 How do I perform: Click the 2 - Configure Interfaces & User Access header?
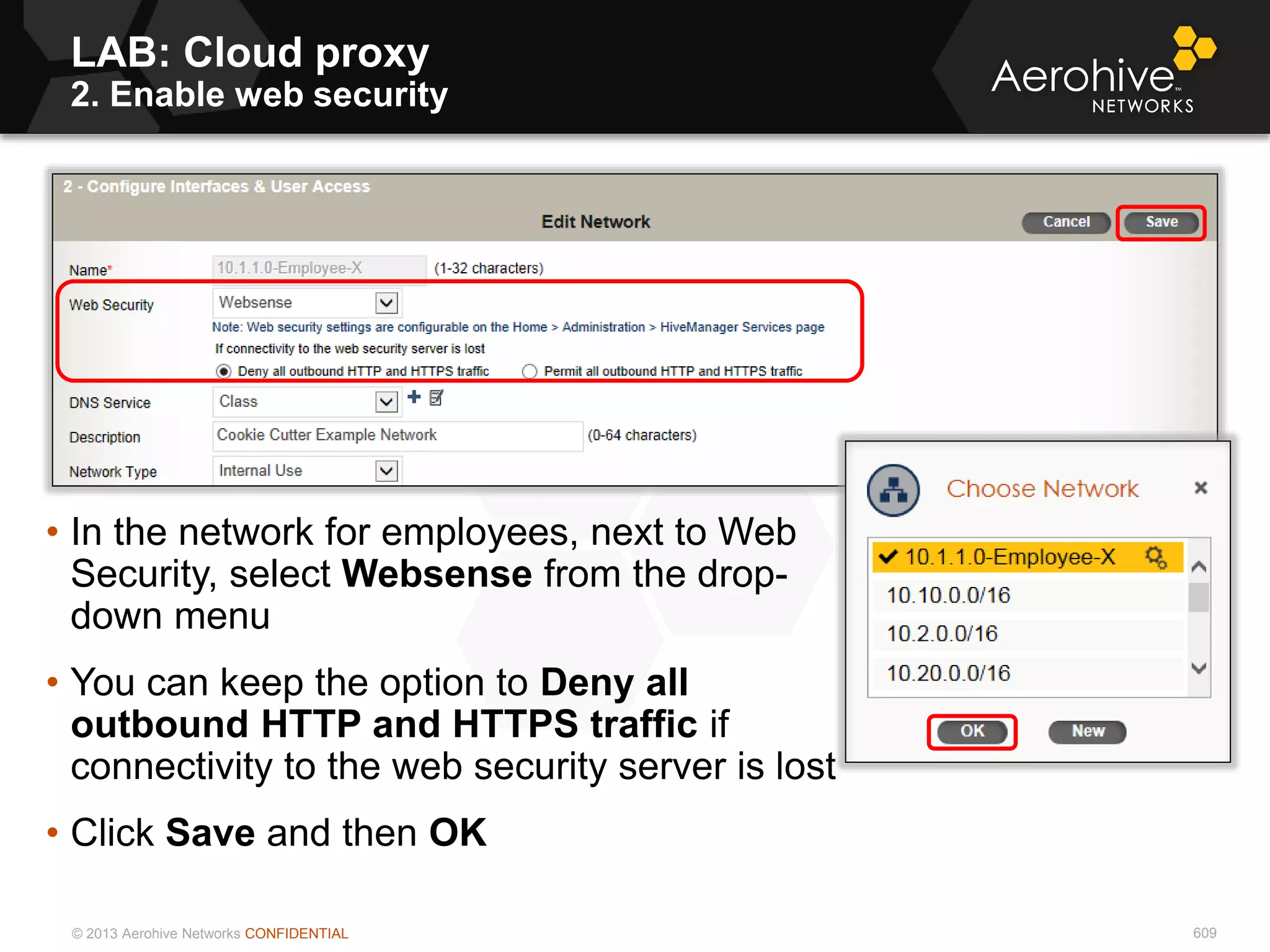pos(216,187)
